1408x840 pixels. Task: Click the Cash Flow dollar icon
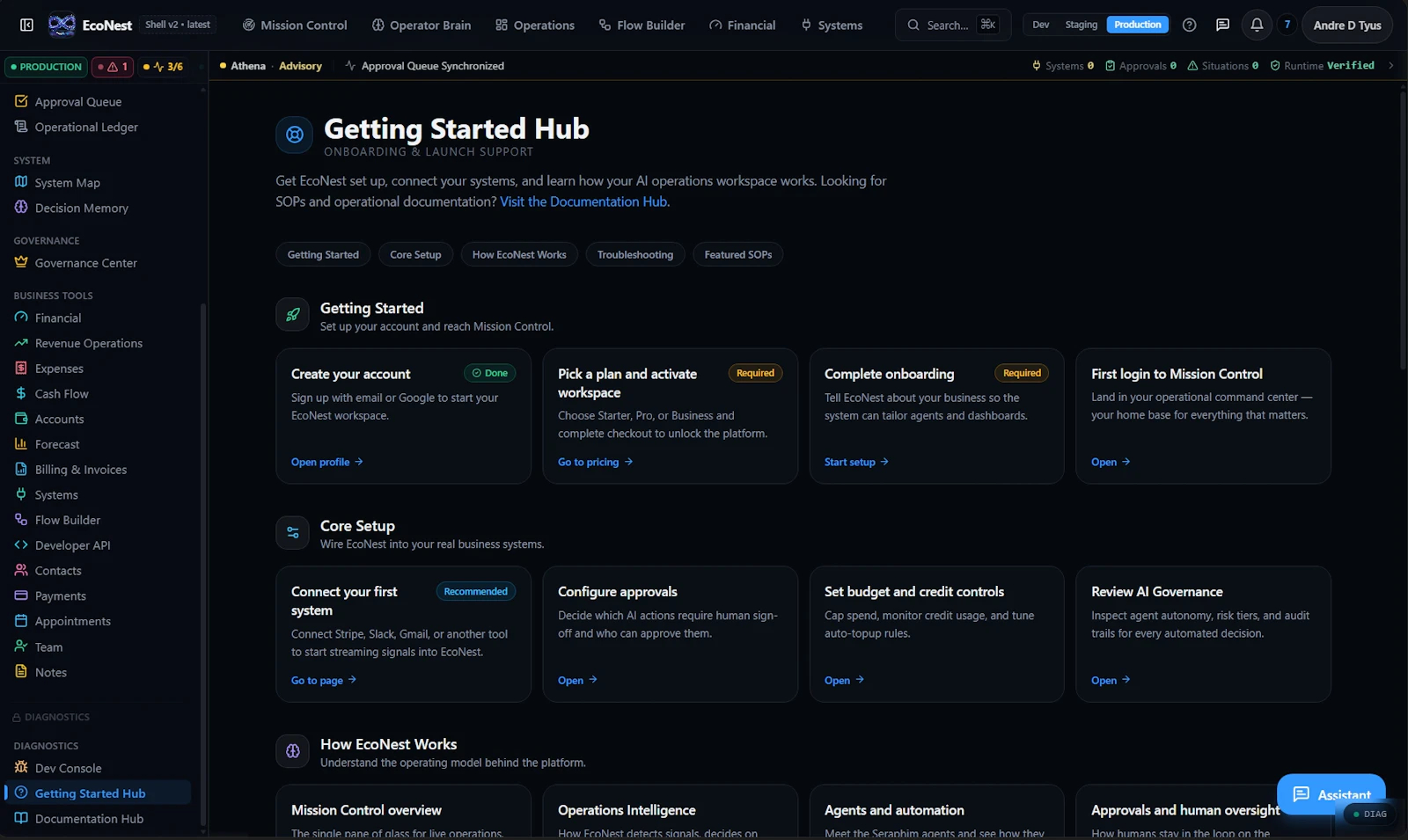[21, 393]
